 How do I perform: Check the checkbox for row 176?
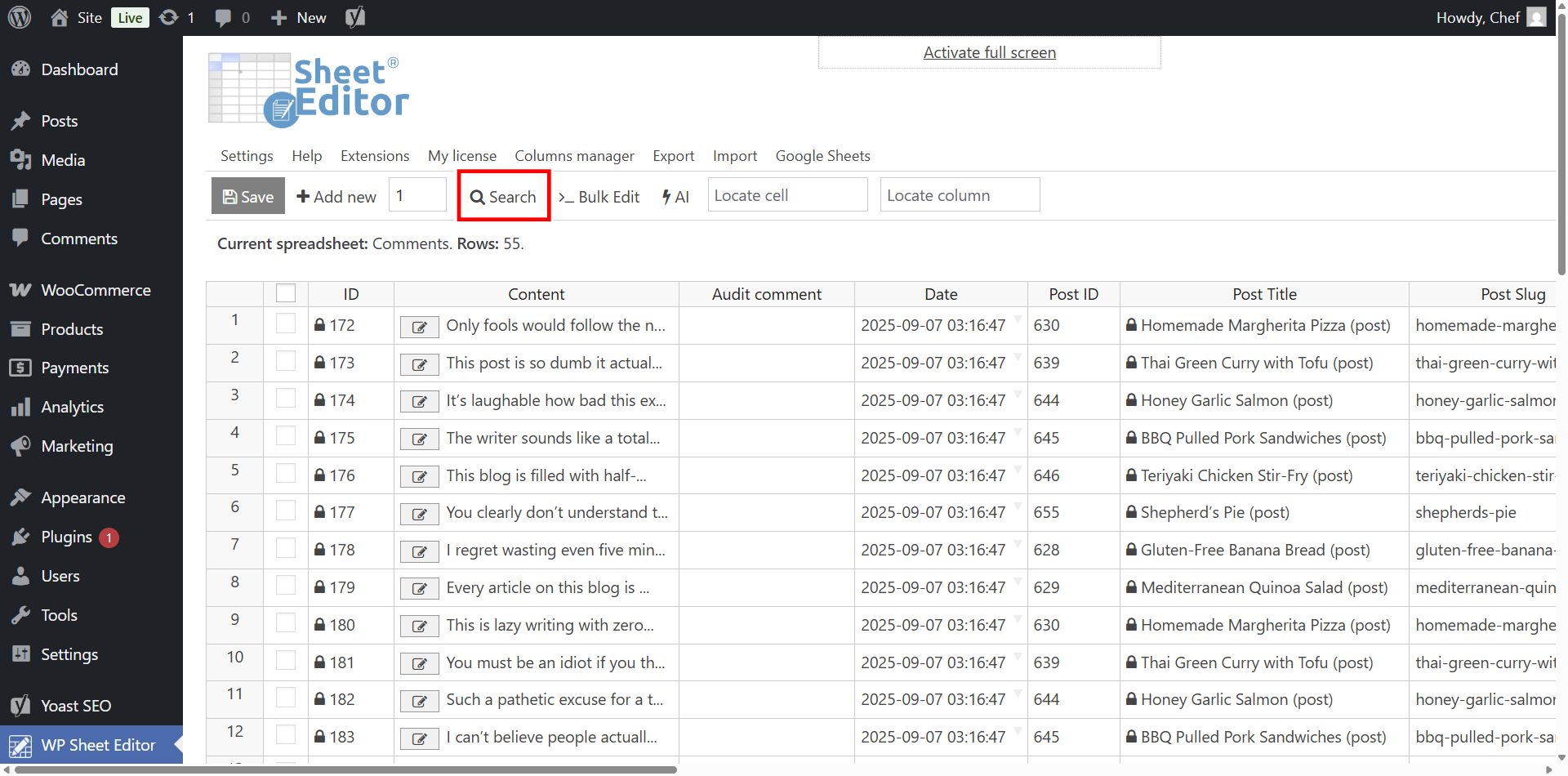[x=286, y=474]
